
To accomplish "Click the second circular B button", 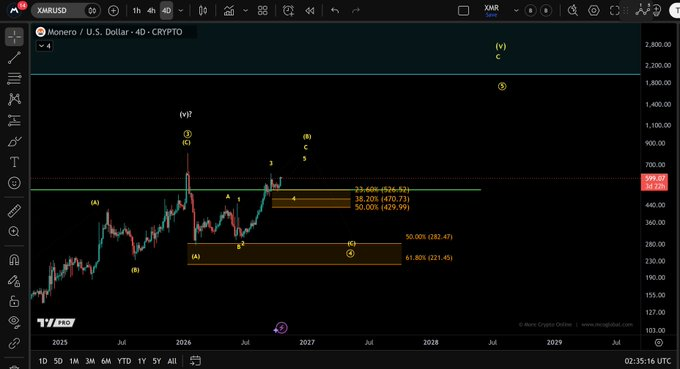I will (546, 10).
